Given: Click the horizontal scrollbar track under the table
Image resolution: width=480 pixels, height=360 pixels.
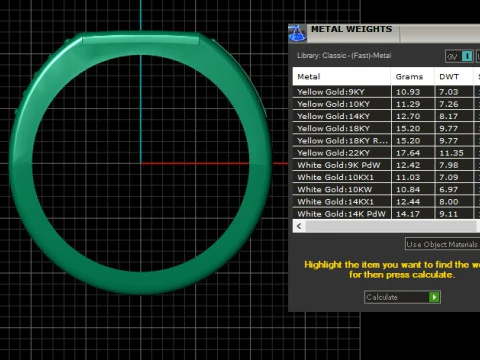Looking at the screenshot, I should (392, 226).
